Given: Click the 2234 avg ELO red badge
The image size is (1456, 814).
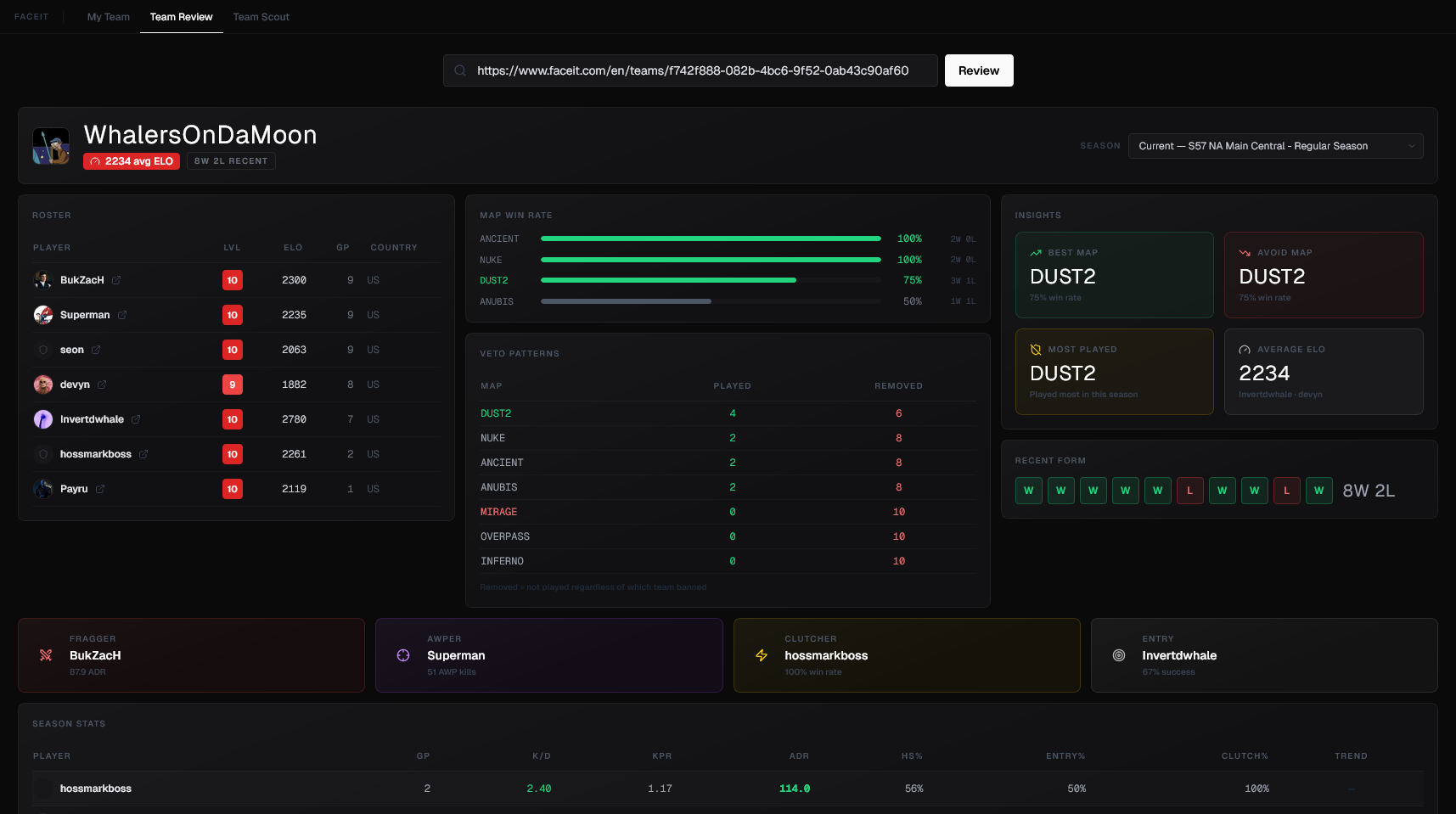Looking at the screenshot, I should coord(132,161).
